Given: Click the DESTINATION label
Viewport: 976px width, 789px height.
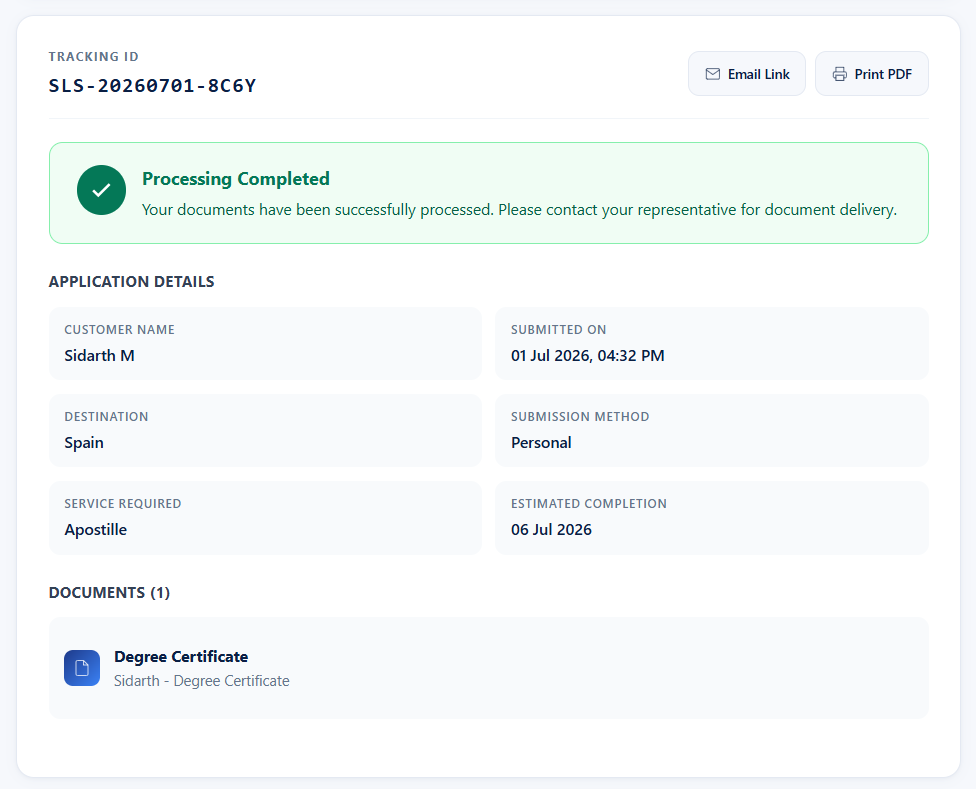Looking at the screenshot, I should coord(106,417).
